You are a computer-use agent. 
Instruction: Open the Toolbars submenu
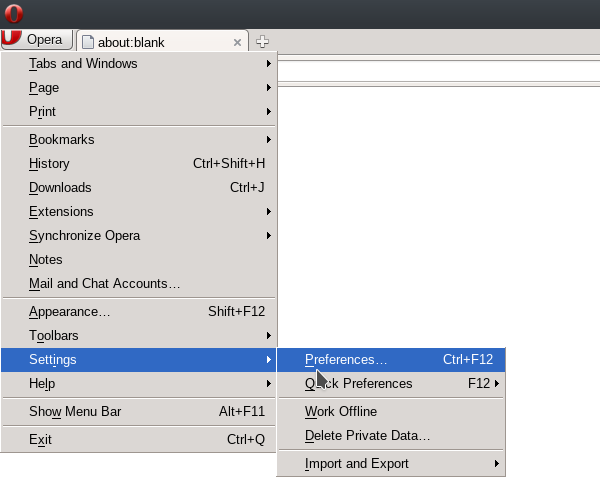(139, 336)
